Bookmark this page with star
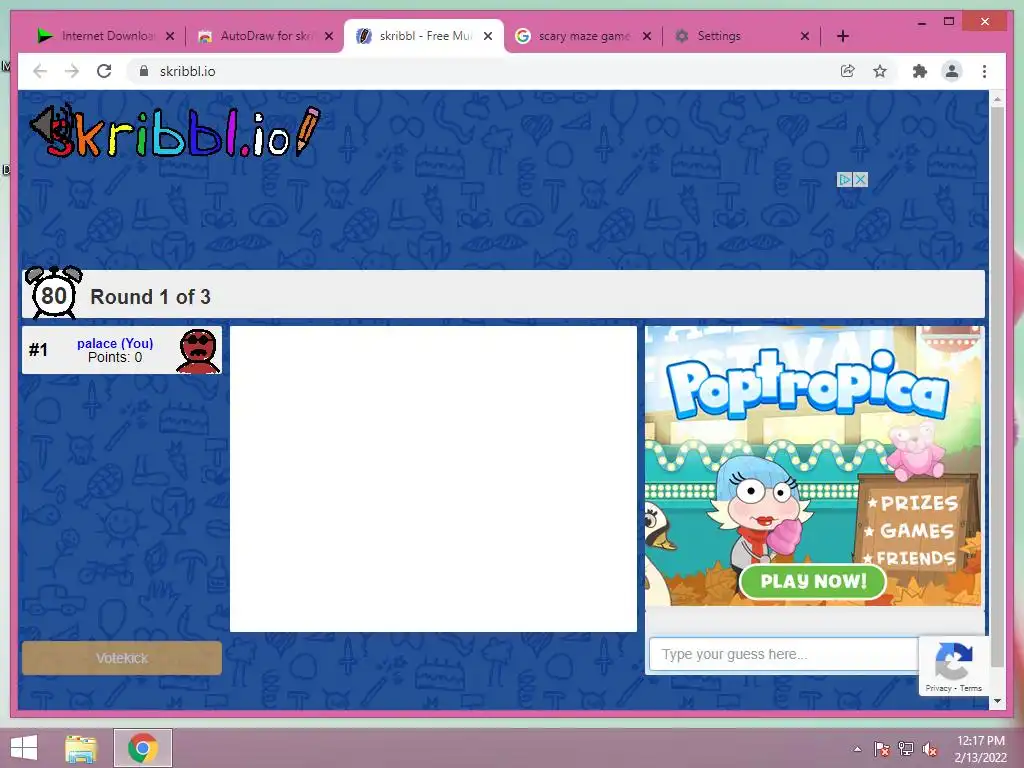The width and height of the screenshot is (1024, 768). (x=880, y=71)
